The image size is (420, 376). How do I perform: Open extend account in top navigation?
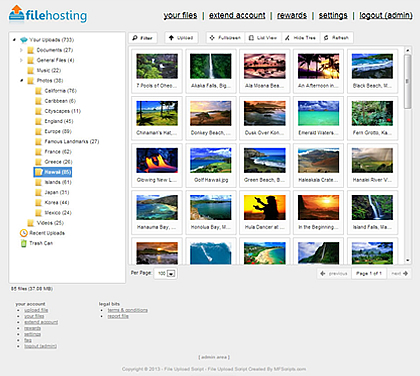(237, 15)
